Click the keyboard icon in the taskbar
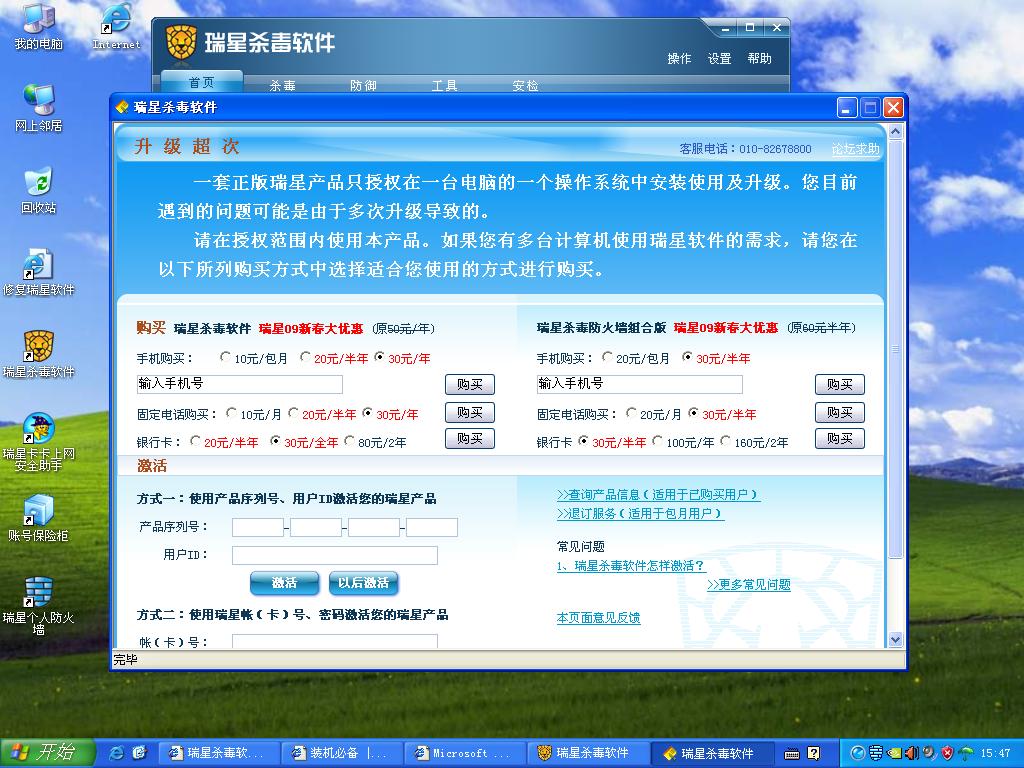Screen dimensions: 1024x768 tap(792, 754)
